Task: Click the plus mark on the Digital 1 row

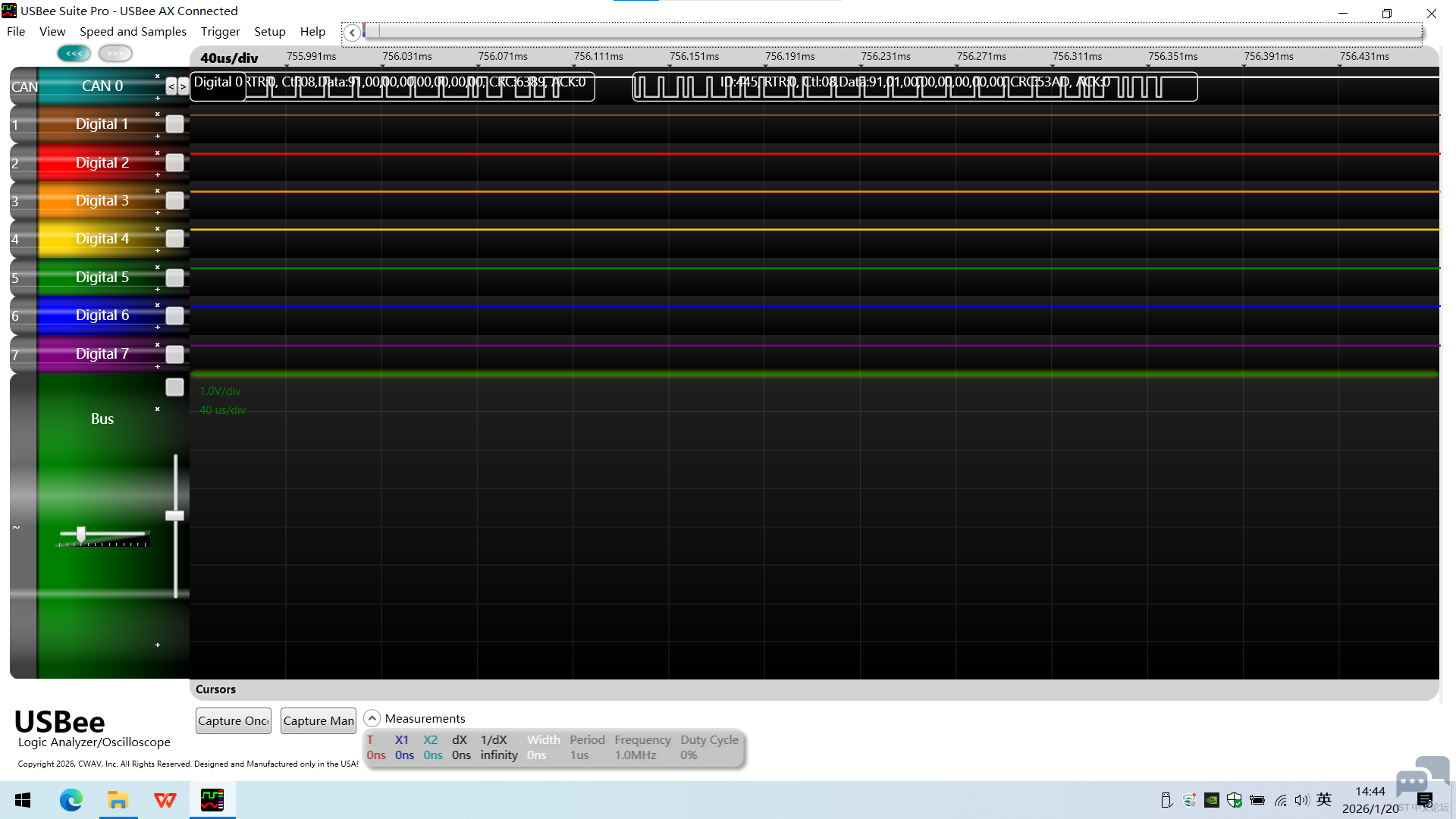Action: [x=158, y=136]
